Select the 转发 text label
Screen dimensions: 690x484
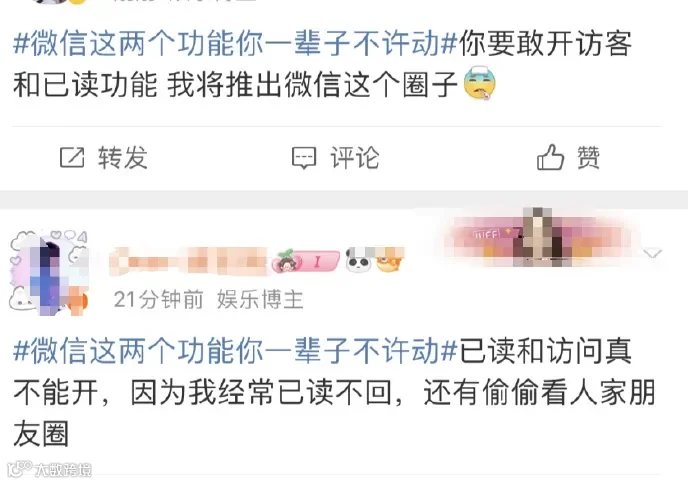123,158
